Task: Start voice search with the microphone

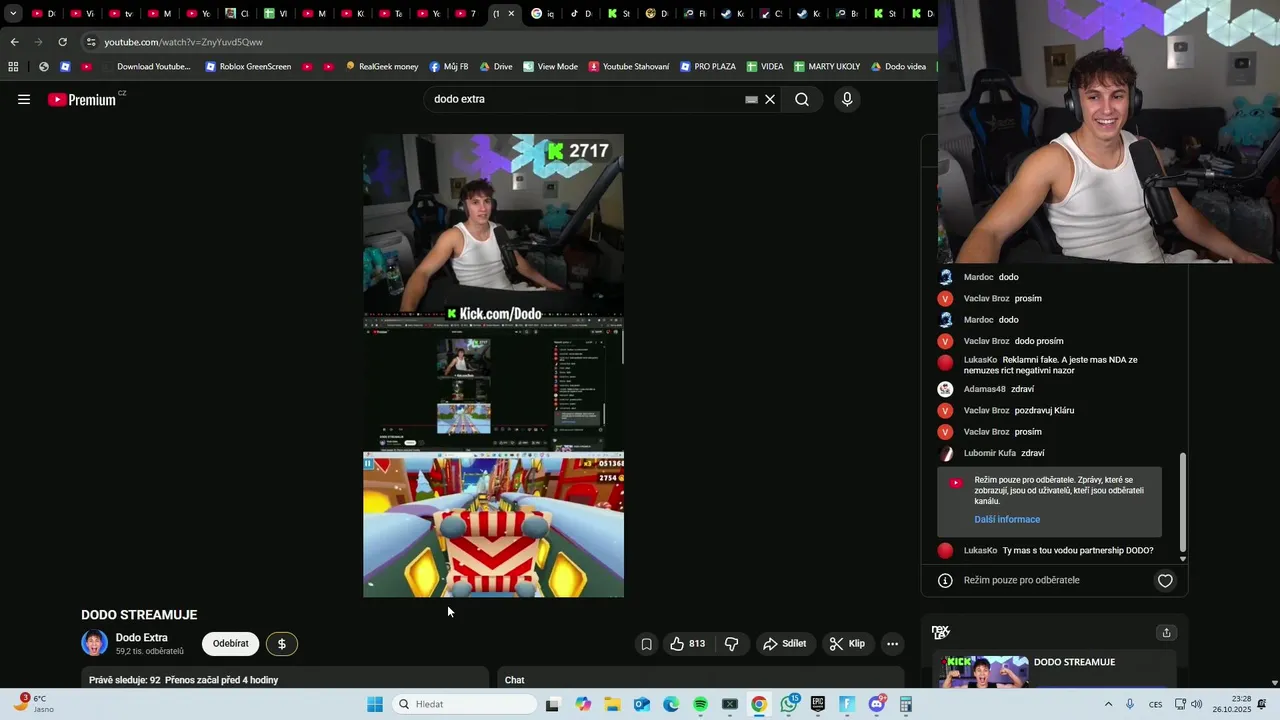Action: 847,99
